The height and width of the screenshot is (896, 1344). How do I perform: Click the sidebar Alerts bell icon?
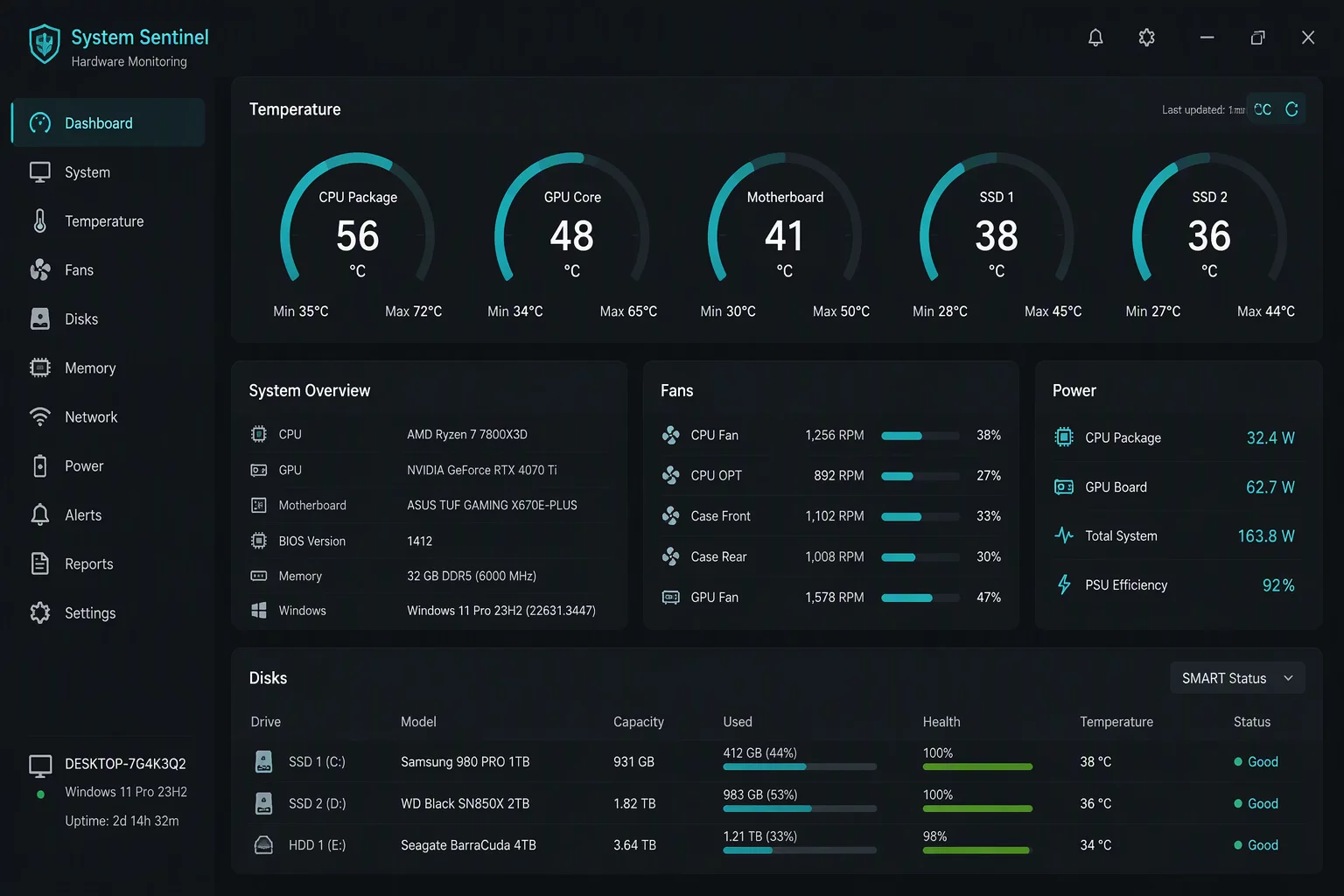pos(40,515)
